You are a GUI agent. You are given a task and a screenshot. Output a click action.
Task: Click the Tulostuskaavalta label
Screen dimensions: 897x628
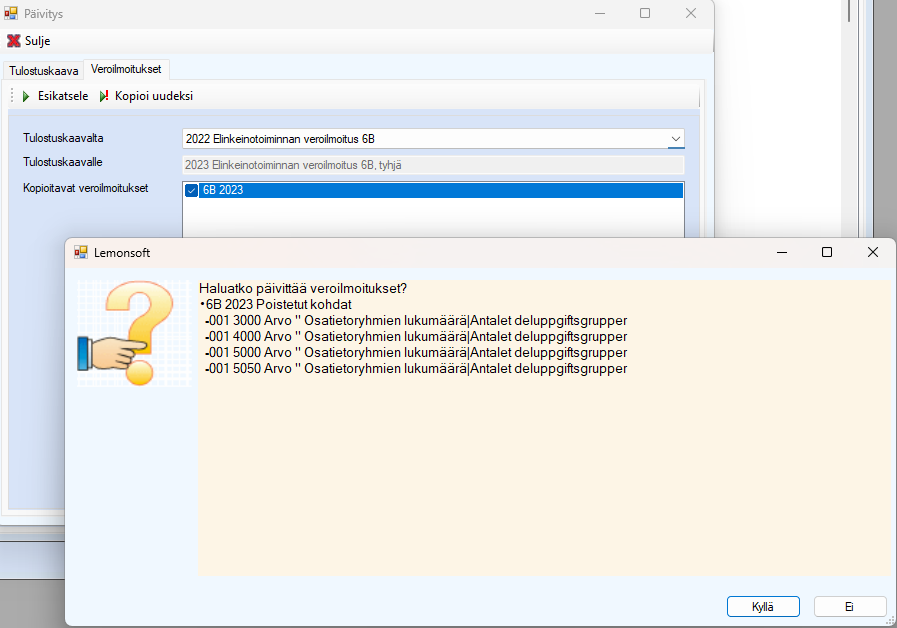[63, 138]
